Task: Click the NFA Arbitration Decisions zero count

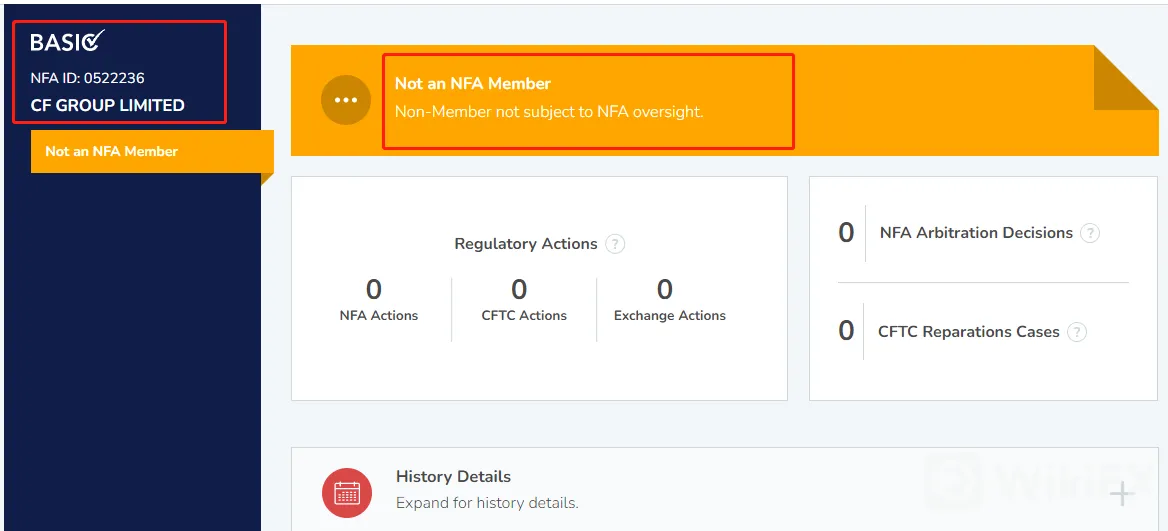Action: point(846,233)
